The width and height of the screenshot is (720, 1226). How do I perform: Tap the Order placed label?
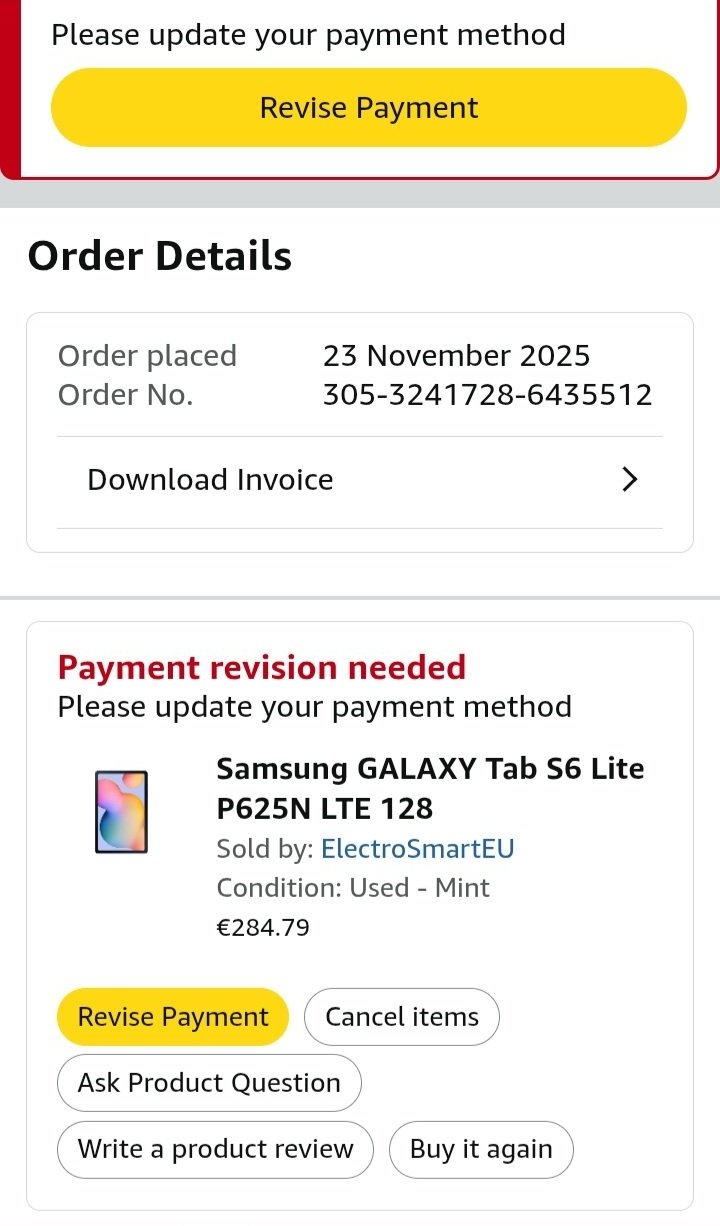(147, 356)
